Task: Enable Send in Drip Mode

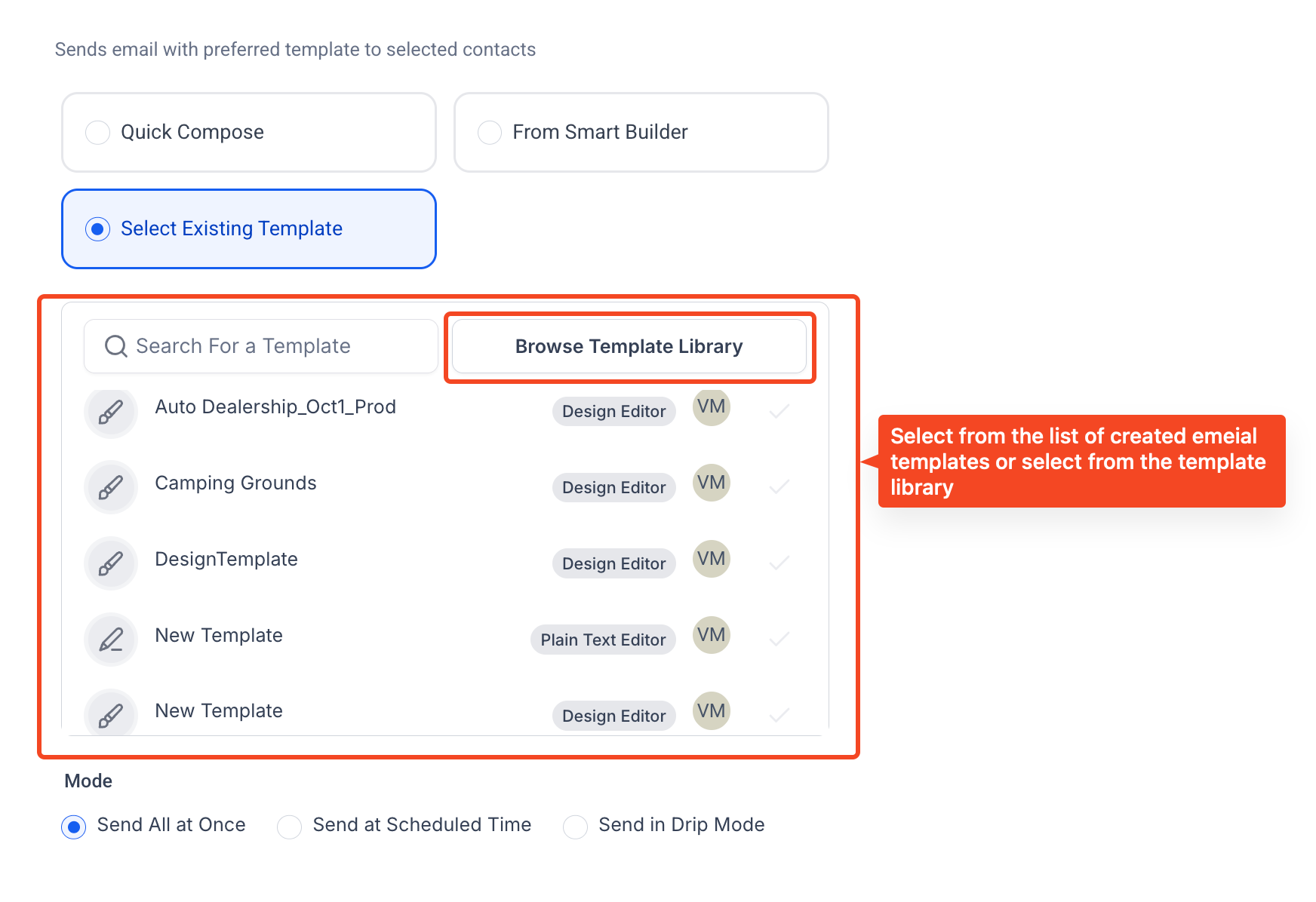Action: (575, 827)
